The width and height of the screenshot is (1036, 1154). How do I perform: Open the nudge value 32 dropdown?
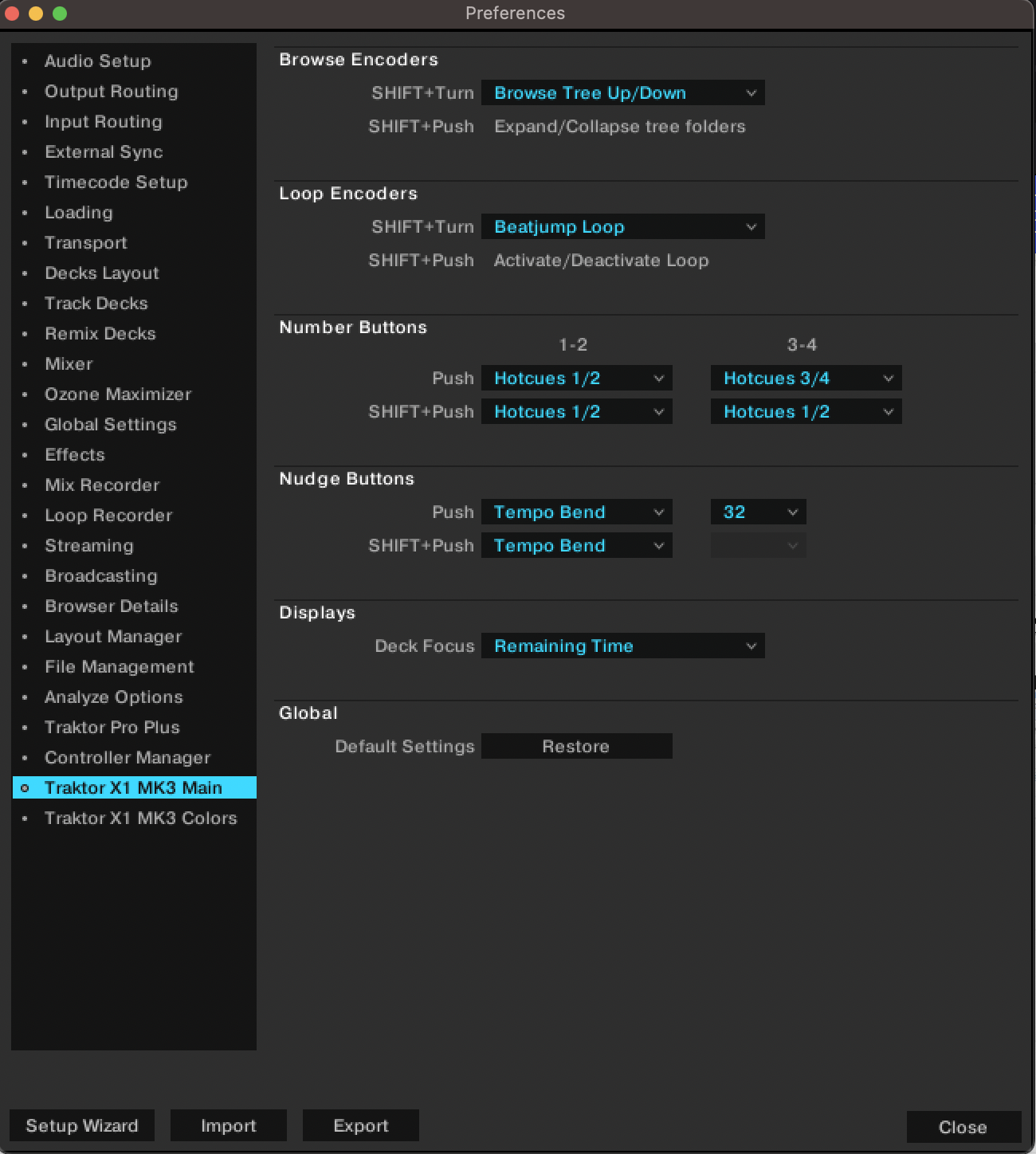(757, 512)
